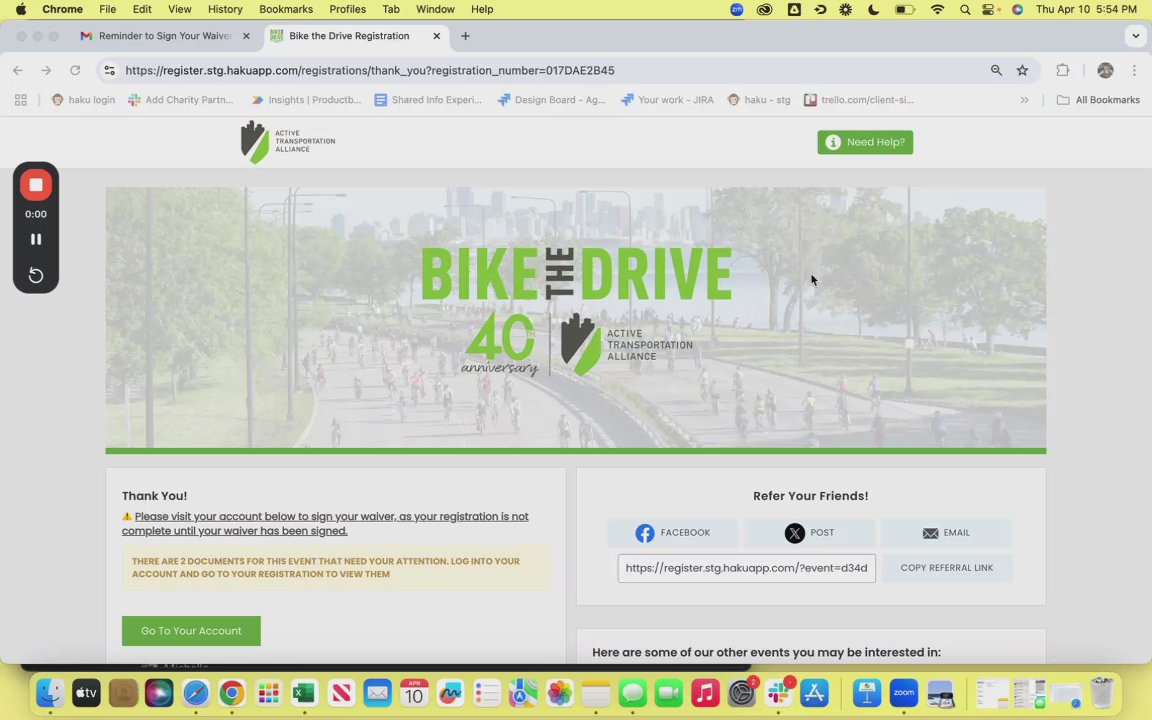Viewport: 1152px width, 720px height.
Task: Bookmark this page with the star
Action: 1022,71
